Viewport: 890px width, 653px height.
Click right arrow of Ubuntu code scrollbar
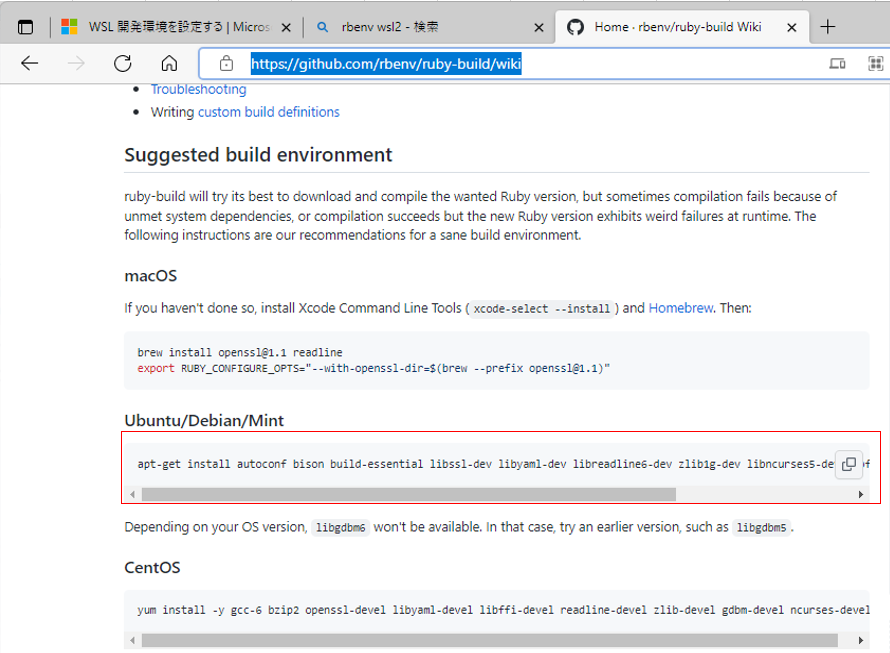coord(861,494)
